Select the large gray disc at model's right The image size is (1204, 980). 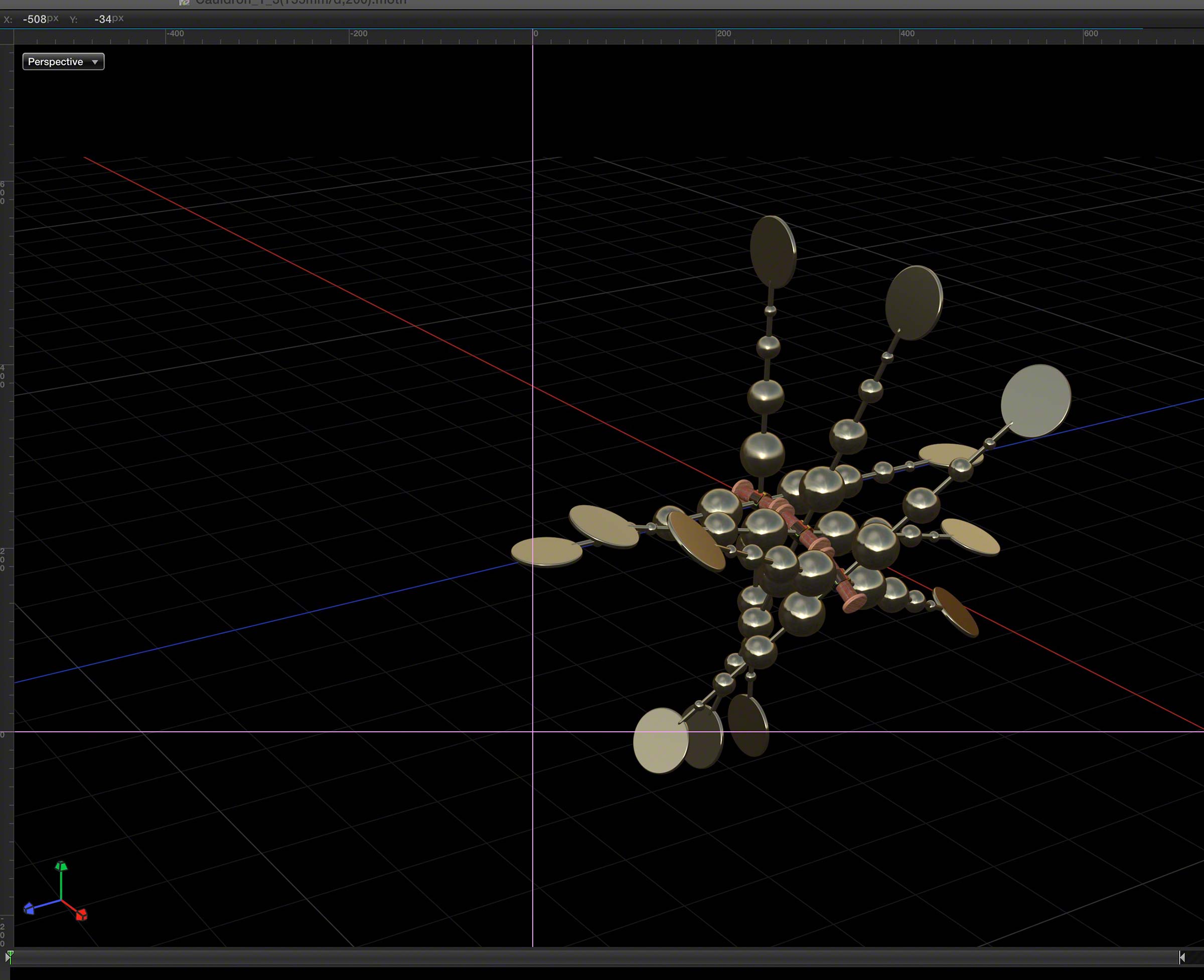[1036, 401]
